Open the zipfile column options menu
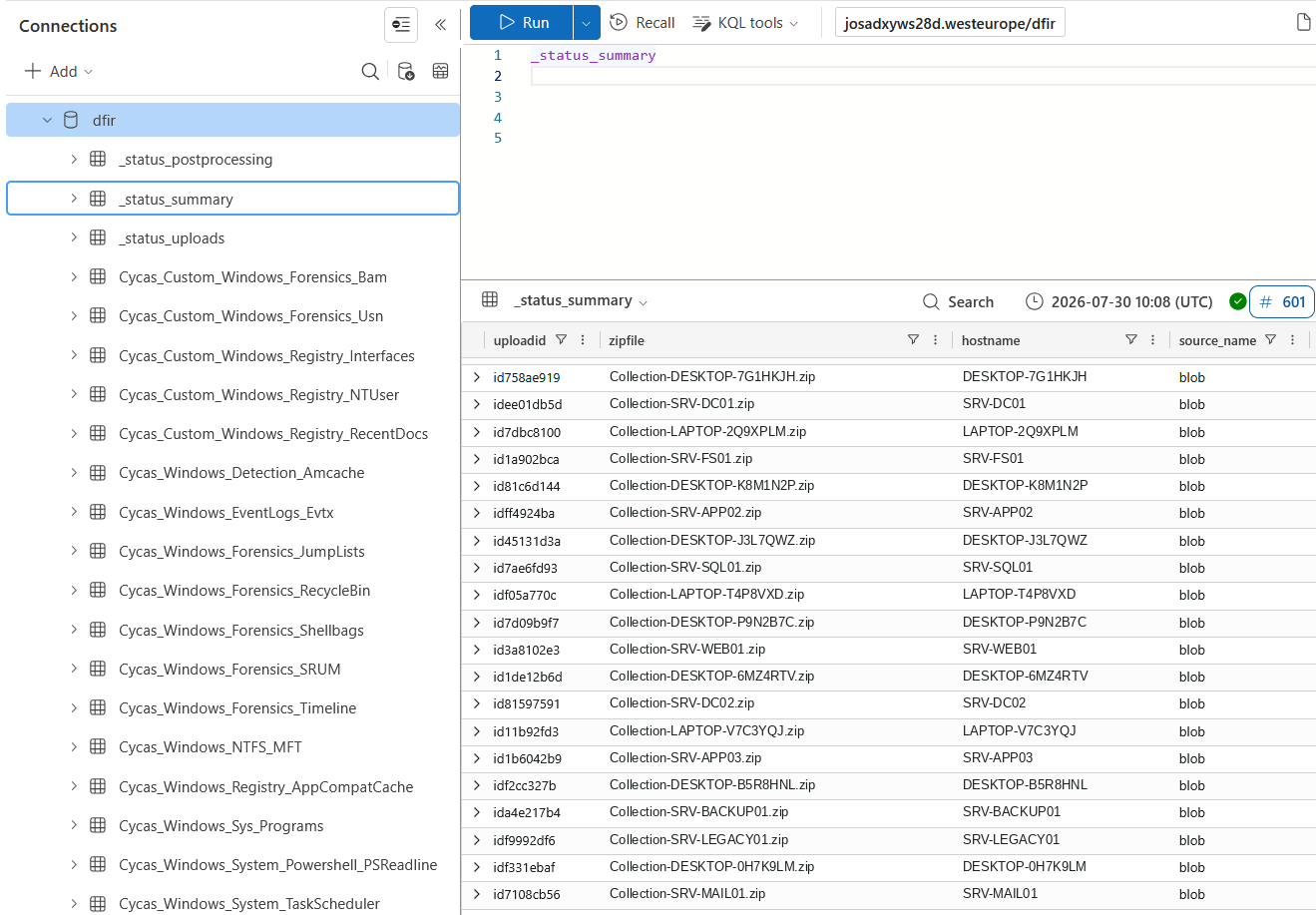The width and height of the screenshot is (1316, 915). click(x=935, y=339)
